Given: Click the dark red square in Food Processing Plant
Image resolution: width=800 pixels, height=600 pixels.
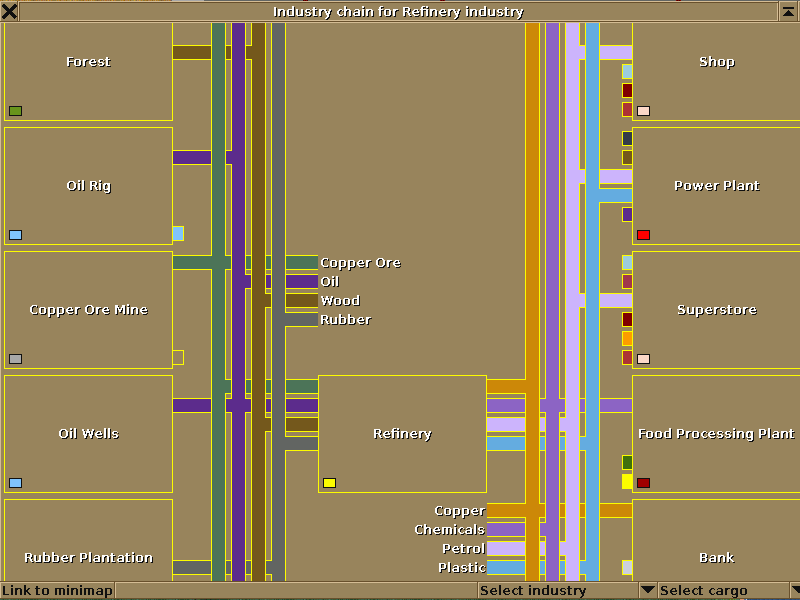Looking at the screenshot, I should (x=643, y=483).
